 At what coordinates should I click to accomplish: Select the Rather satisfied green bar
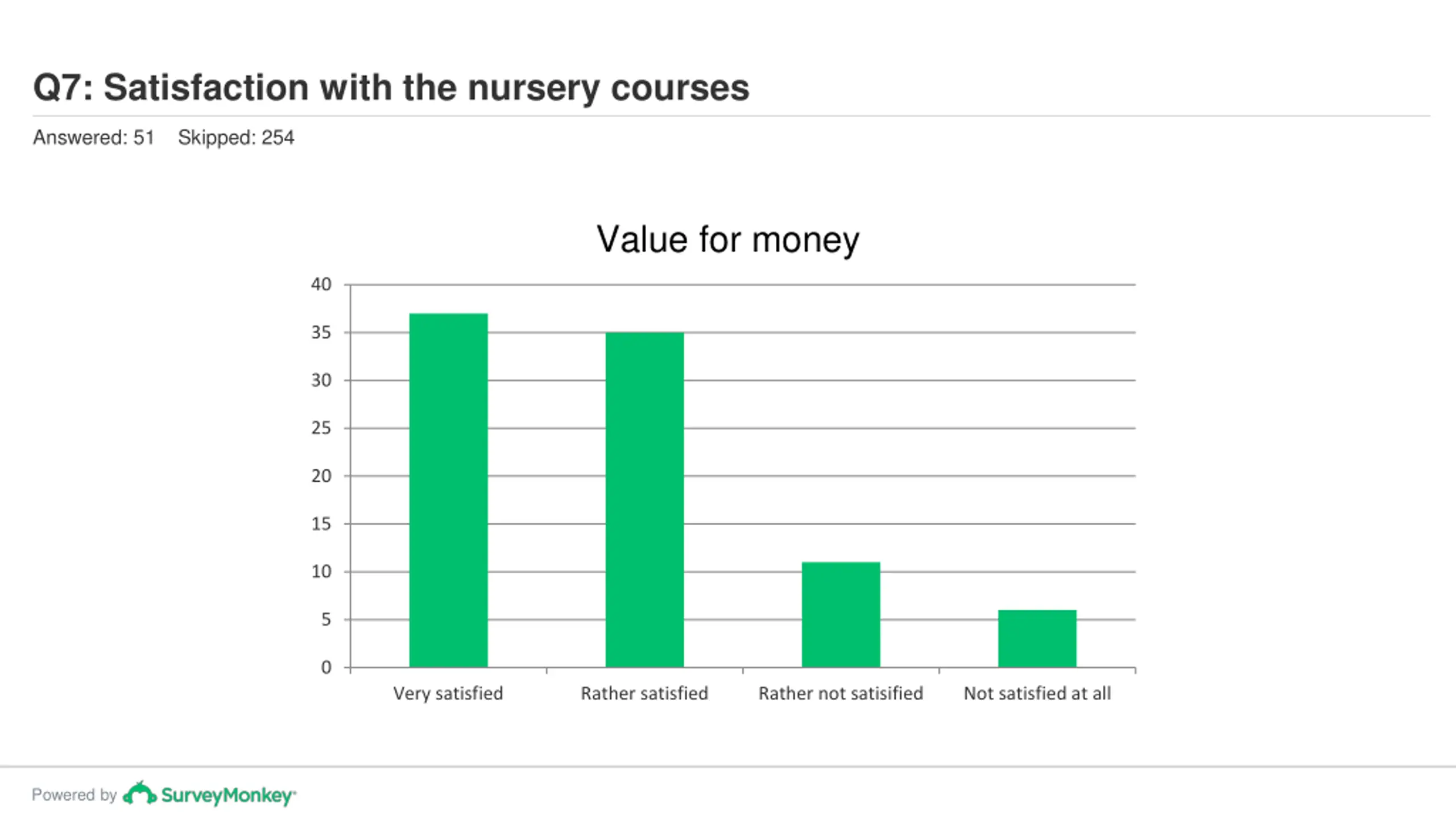pos(644,500)
